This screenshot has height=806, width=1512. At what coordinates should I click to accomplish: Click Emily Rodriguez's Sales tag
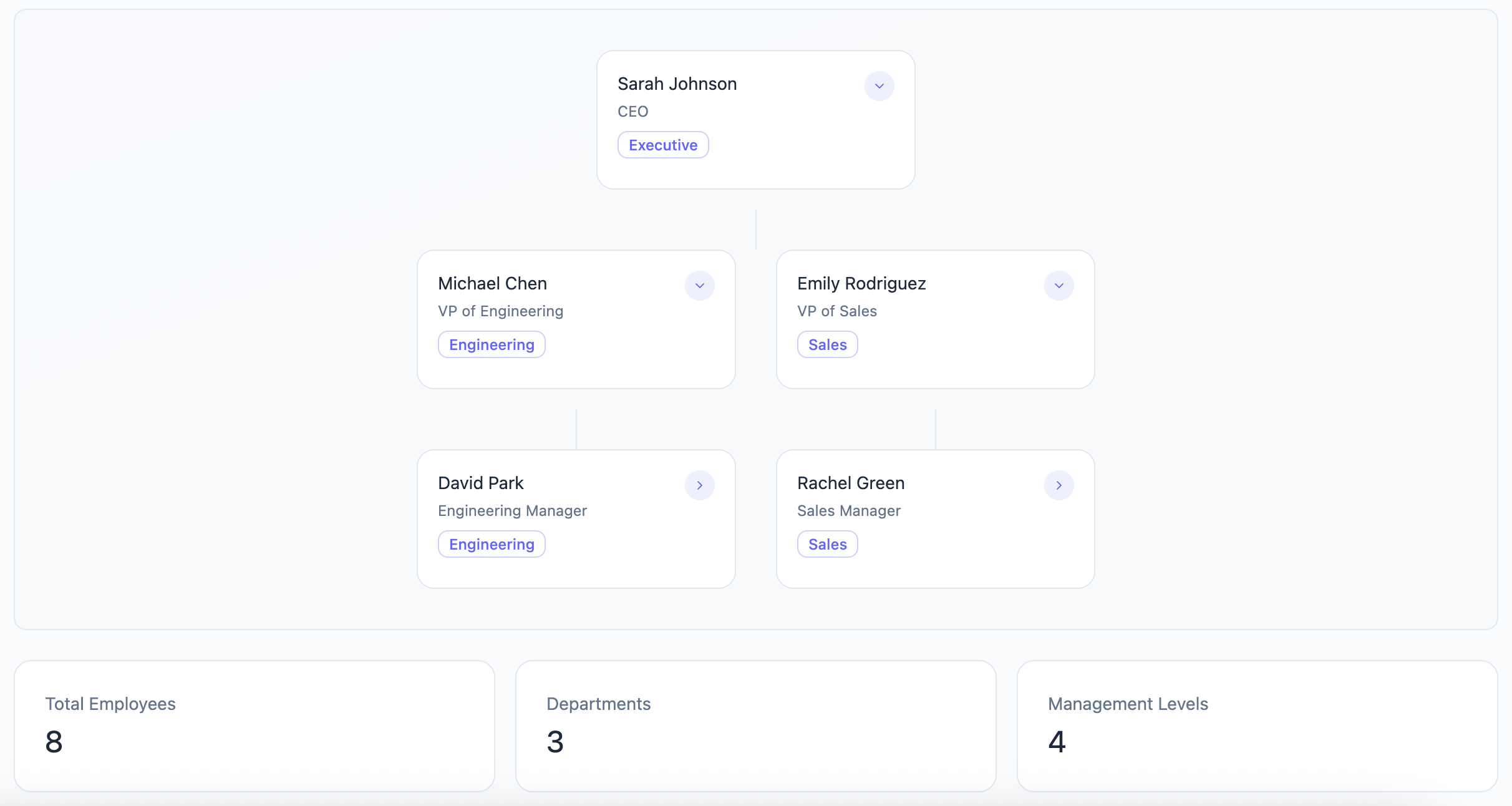pos(827,344)
